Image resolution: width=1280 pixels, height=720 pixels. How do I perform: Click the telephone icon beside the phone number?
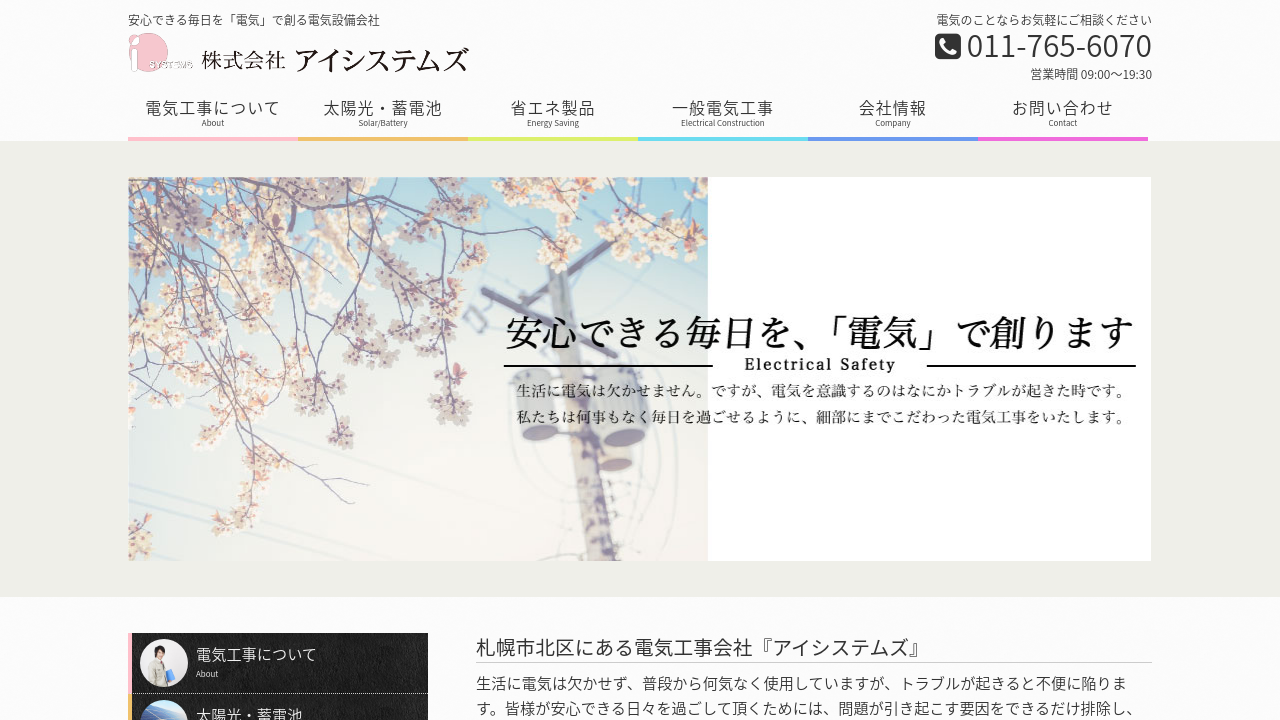coord(947,47)
